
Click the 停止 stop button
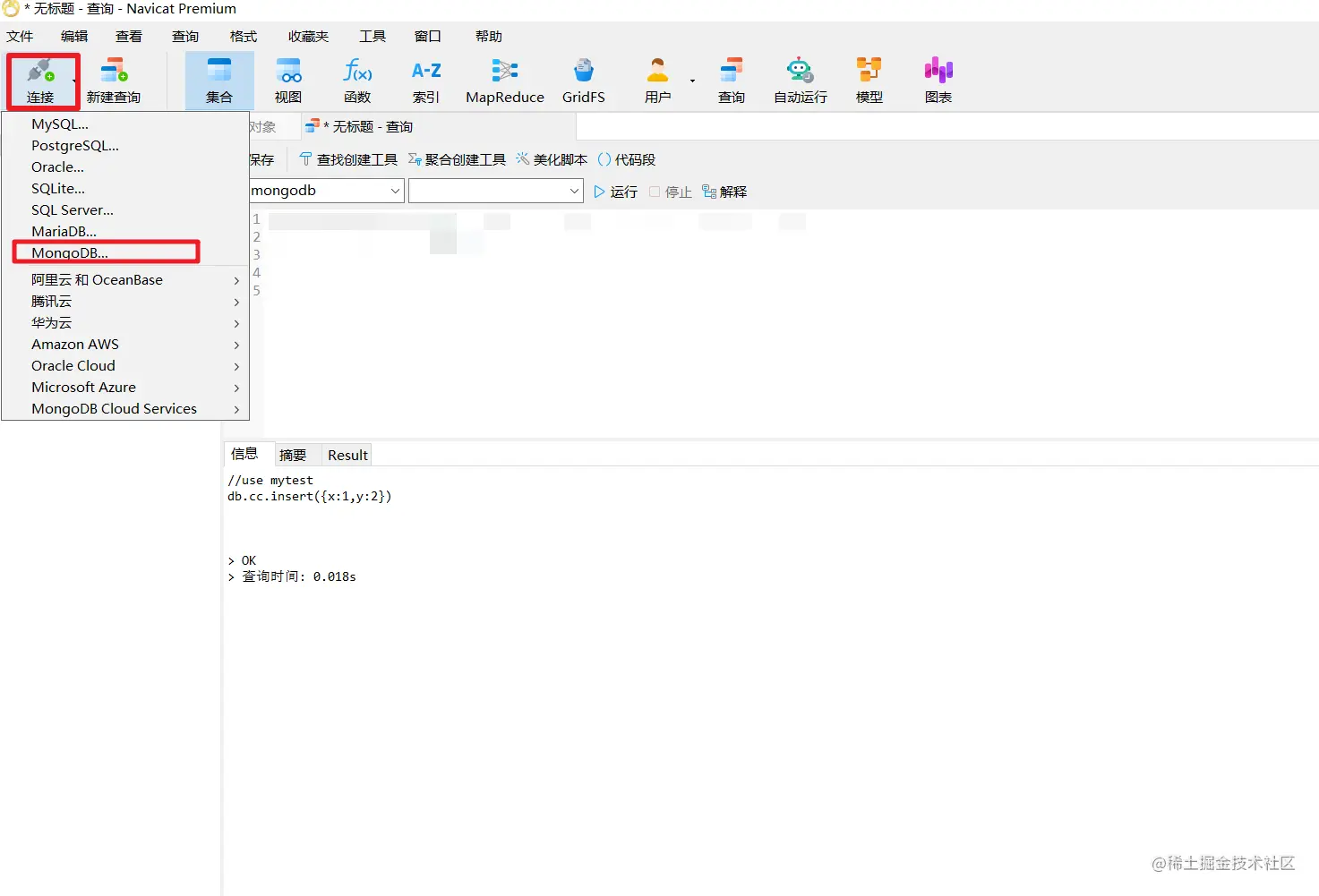point(671,192)
